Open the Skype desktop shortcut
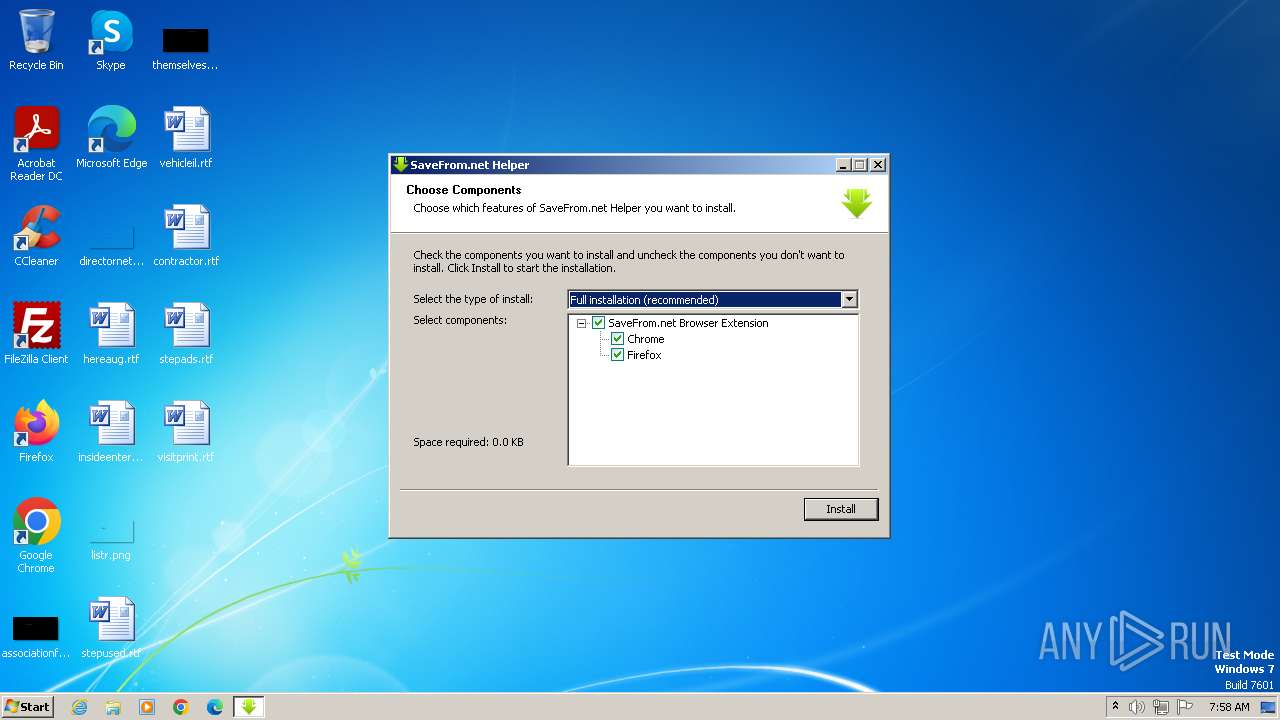The width and height of the screenshot is (1280, 720). (110, 40)
